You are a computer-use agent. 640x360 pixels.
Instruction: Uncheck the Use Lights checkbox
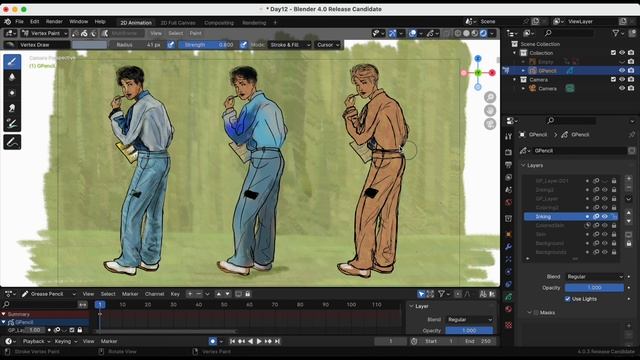point(567,299)
